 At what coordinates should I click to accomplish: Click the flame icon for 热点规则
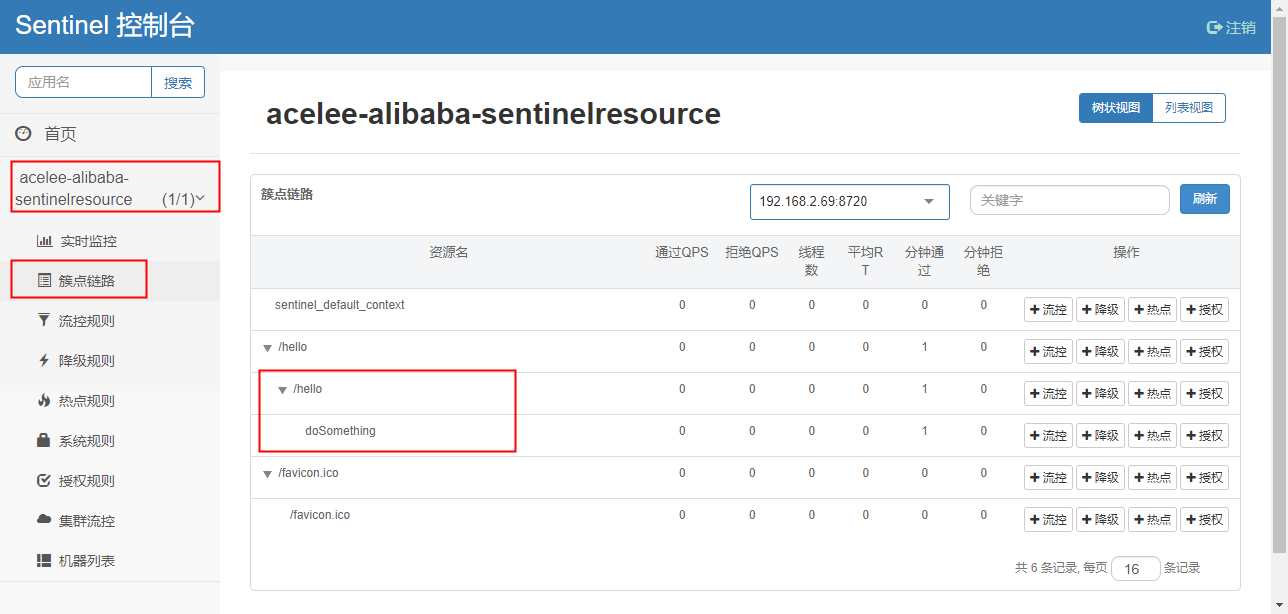pos(44,401)
